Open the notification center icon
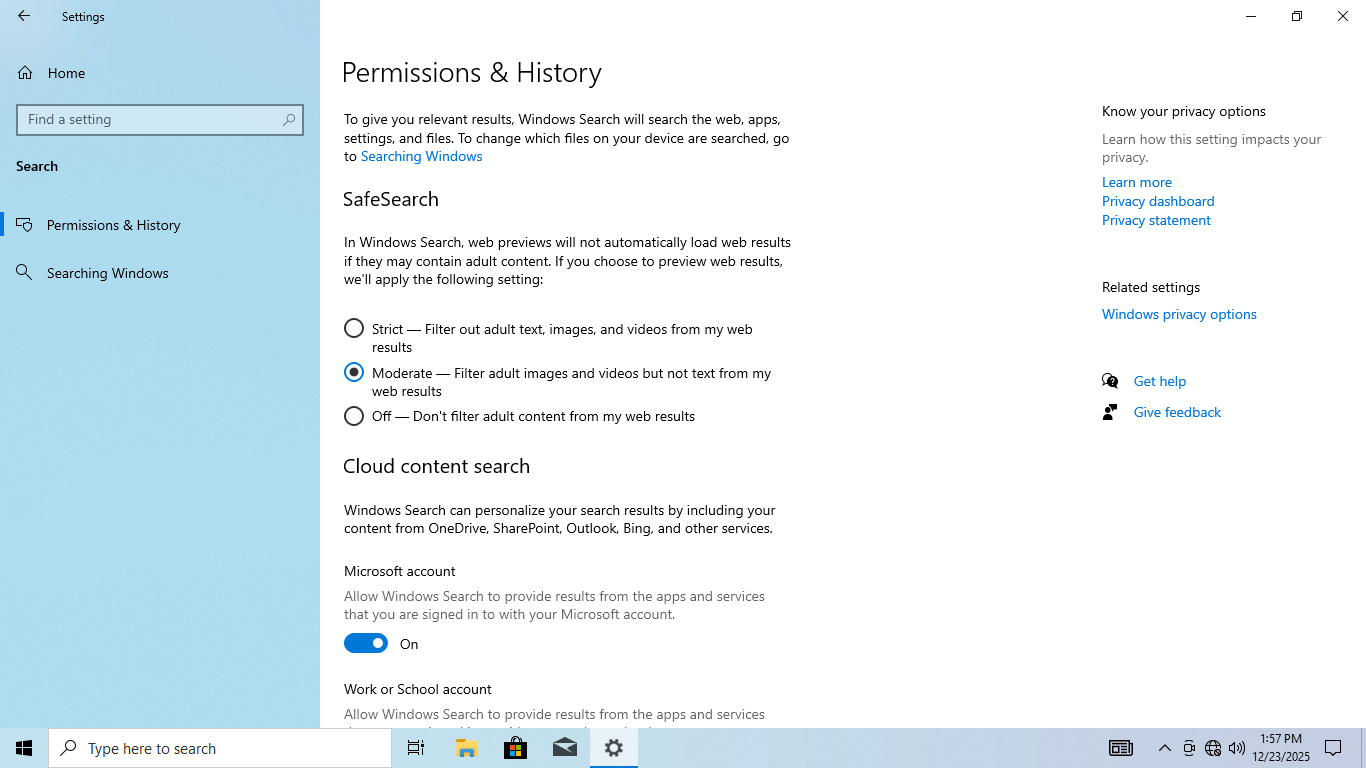The width and height of the screenshot is (1366, 768). coord(1333,748)
